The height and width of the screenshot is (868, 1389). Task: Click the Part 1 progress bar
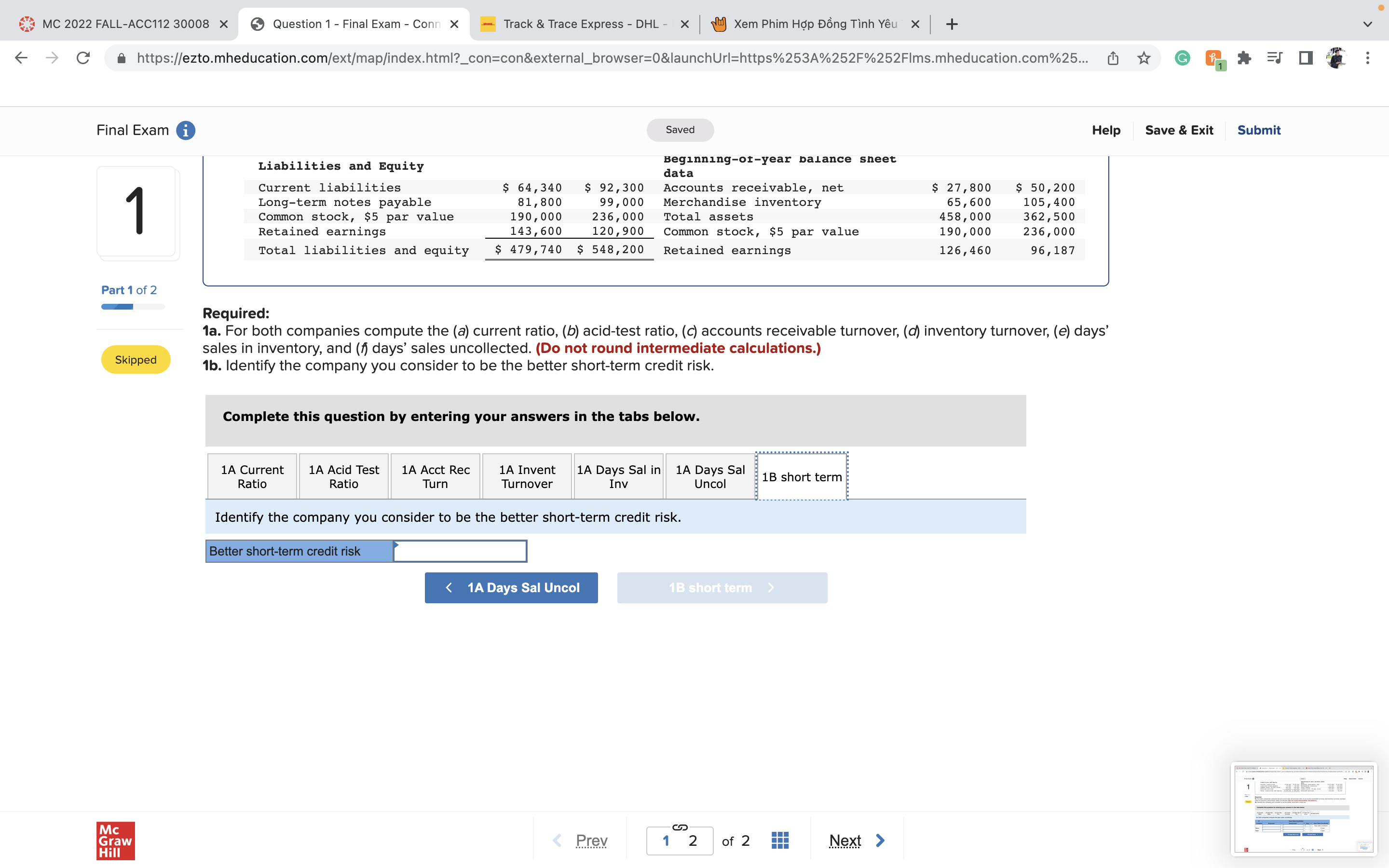133,307
